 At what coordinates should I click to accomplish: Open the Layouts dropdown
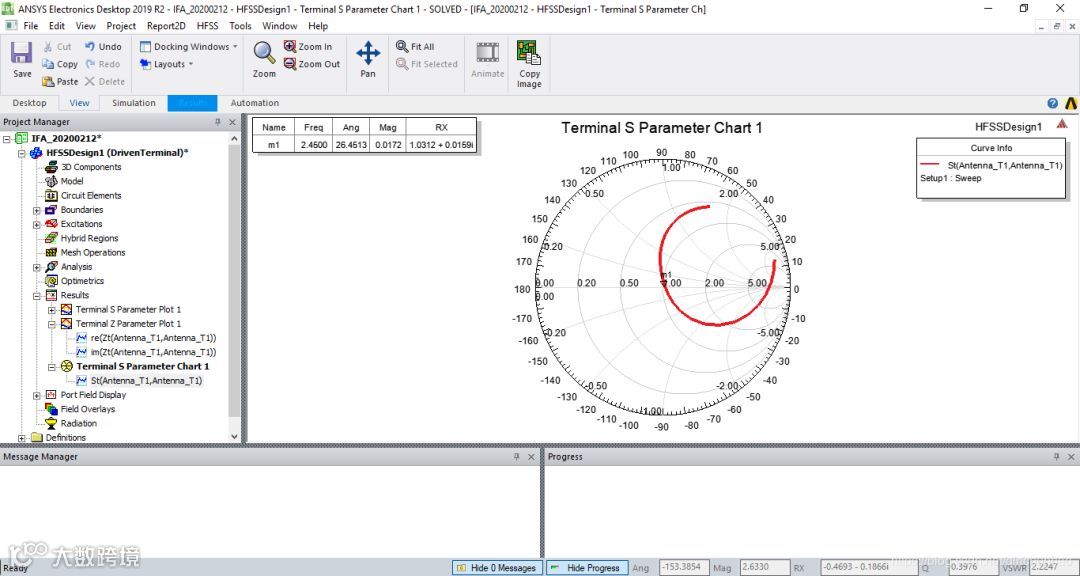[166, 64]
